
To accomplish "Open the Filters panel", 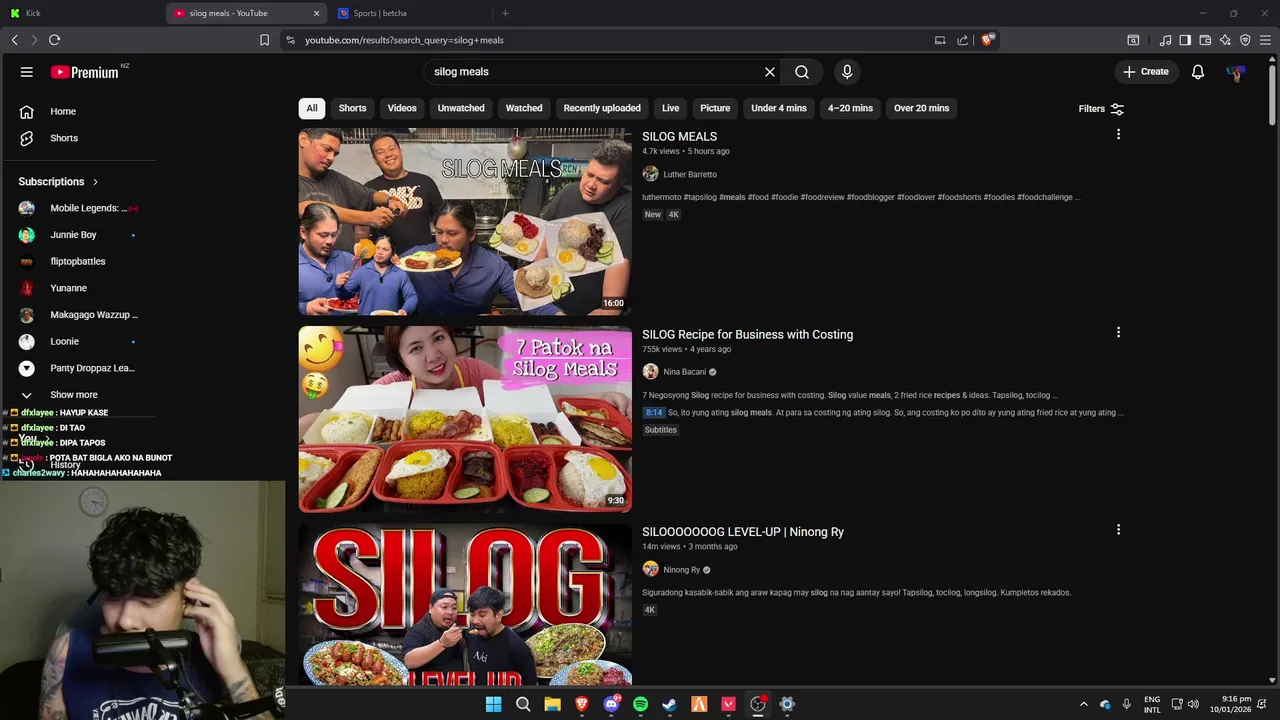I will [1101, 108].
